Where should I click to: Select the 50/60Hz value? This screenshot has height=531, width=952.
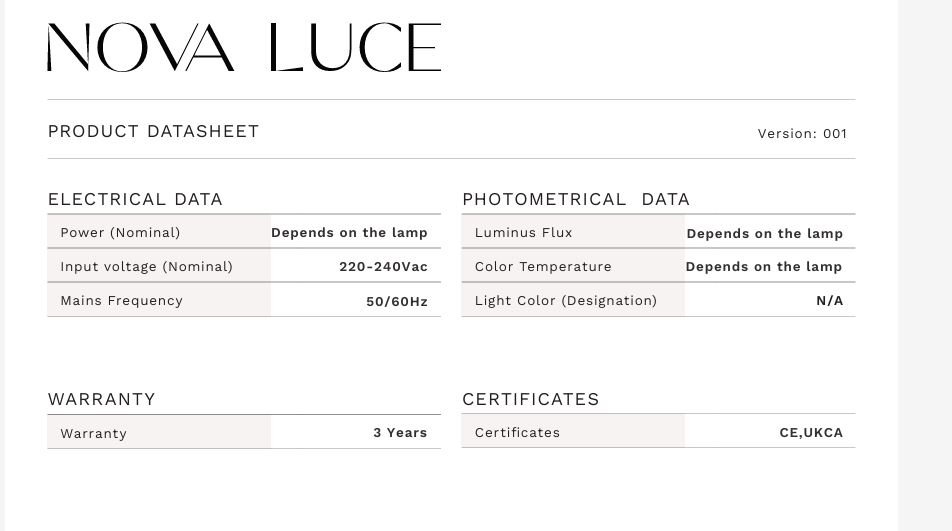coord(396,301)
